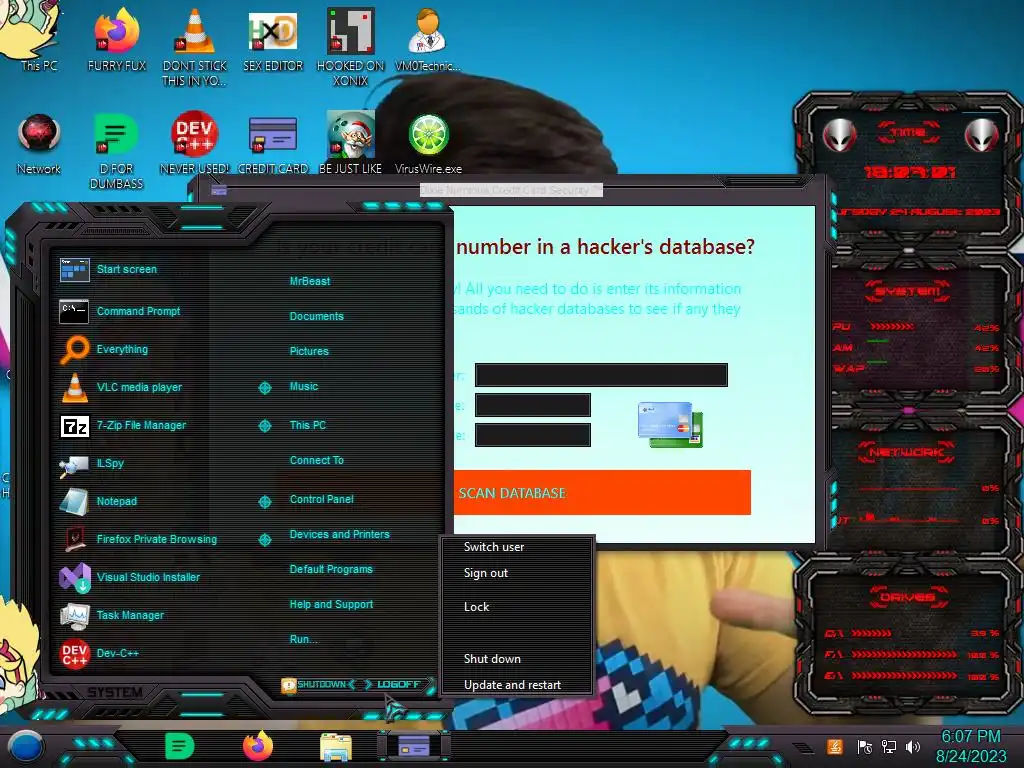Click the network tray icon

point(889,746)
